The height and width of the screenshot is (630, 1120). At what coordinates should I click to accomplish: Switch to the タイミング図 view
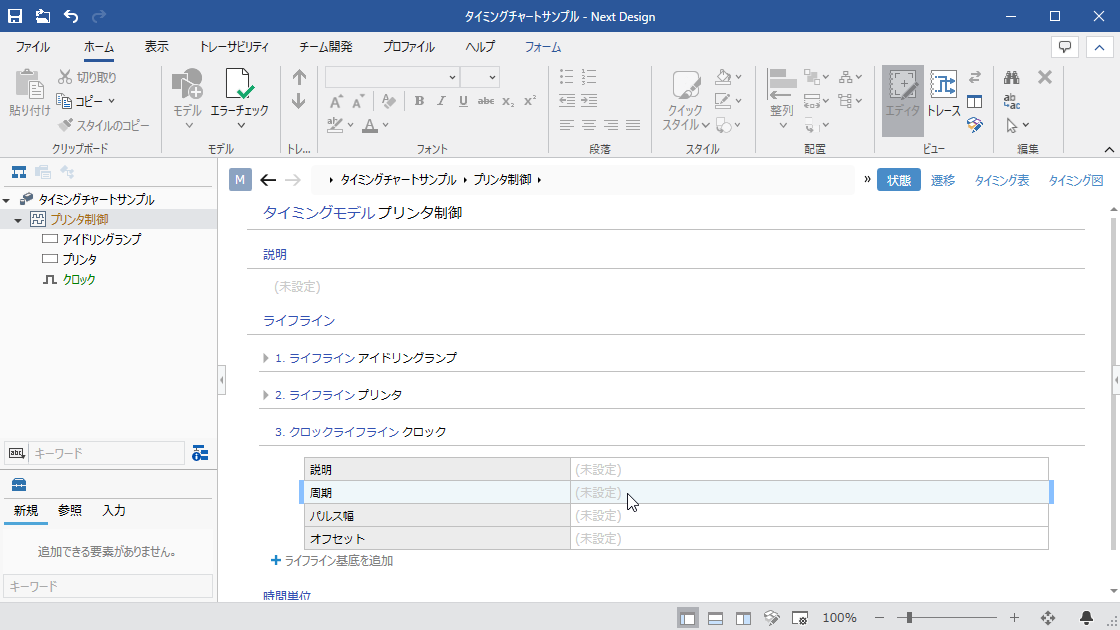(1076, 181)
